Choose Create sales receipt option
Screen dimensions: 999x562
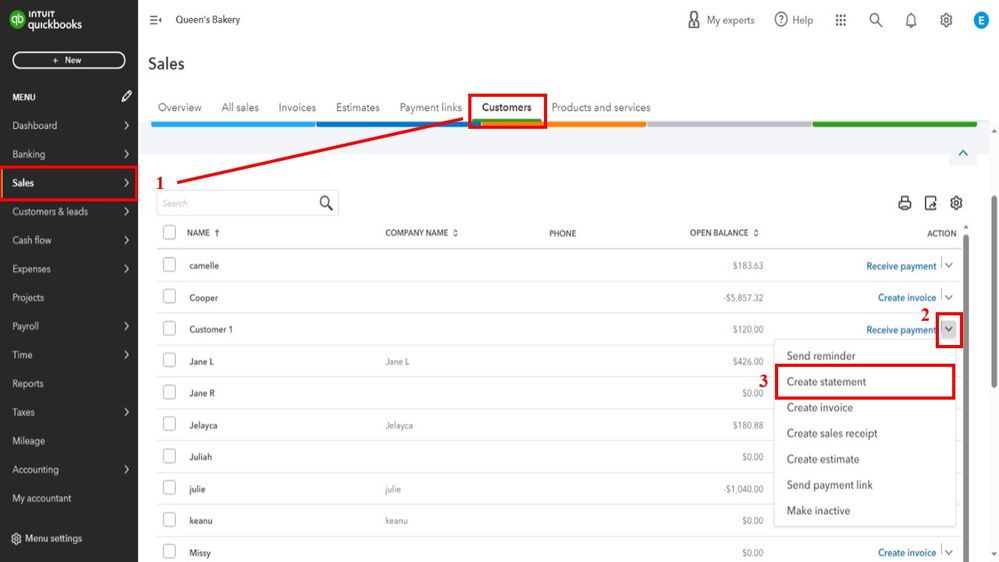(x=865, y=433)
